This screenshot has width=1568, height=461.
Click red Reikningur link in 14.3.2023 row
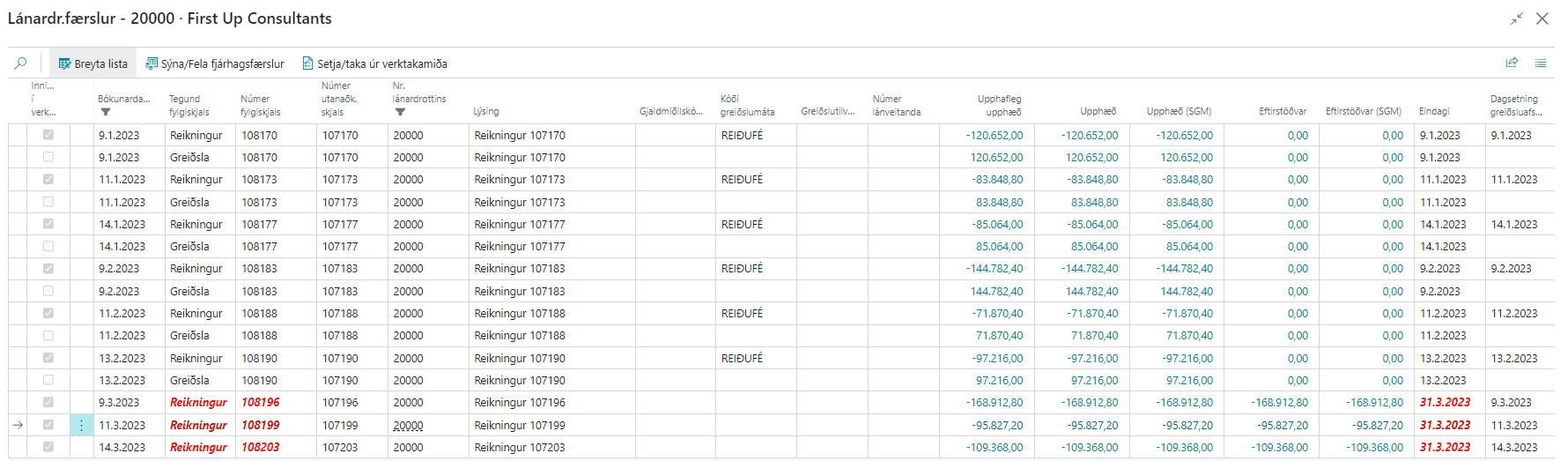click(198, 447)
